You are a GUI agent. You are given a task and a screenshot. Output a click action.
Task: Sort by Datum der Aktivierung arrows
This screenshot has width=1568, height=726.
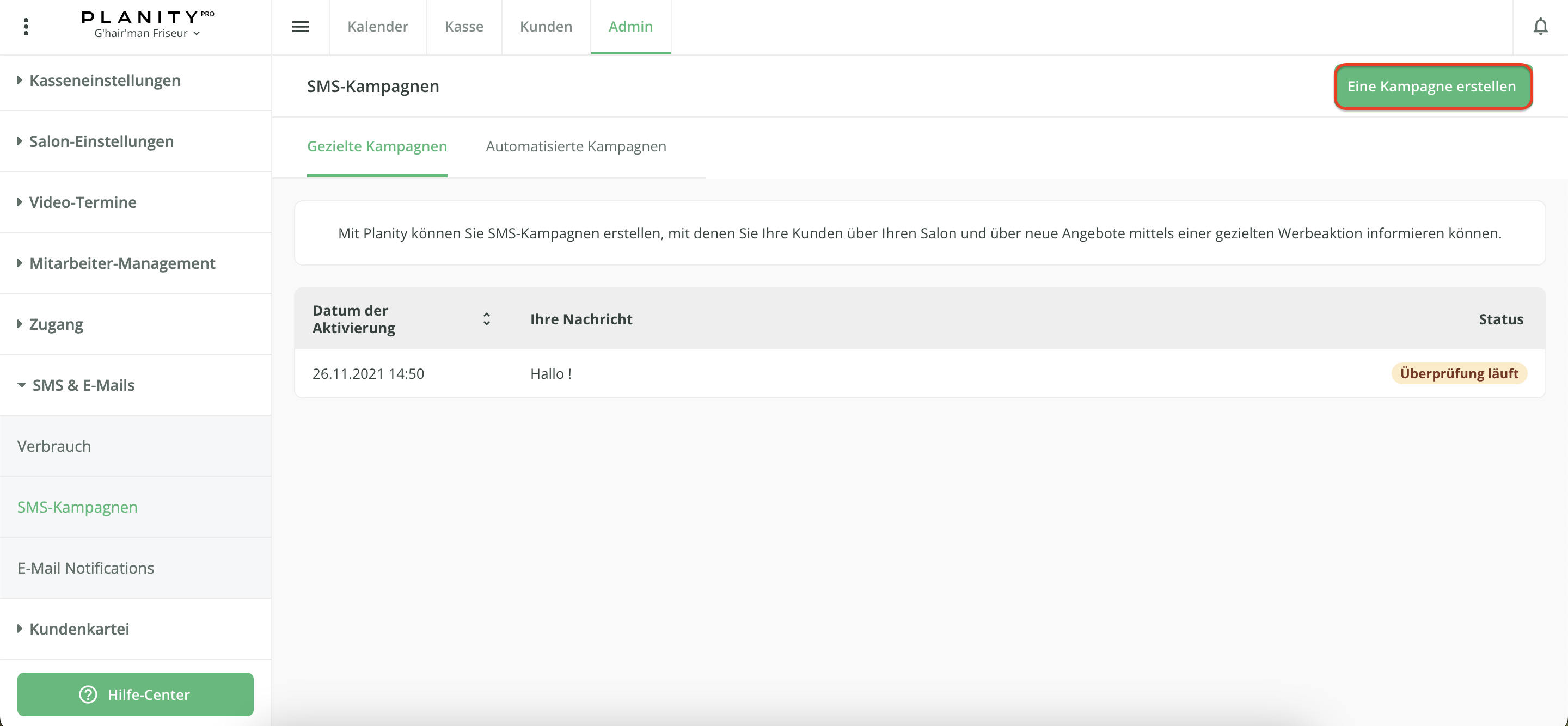click(x=486, y=319)
